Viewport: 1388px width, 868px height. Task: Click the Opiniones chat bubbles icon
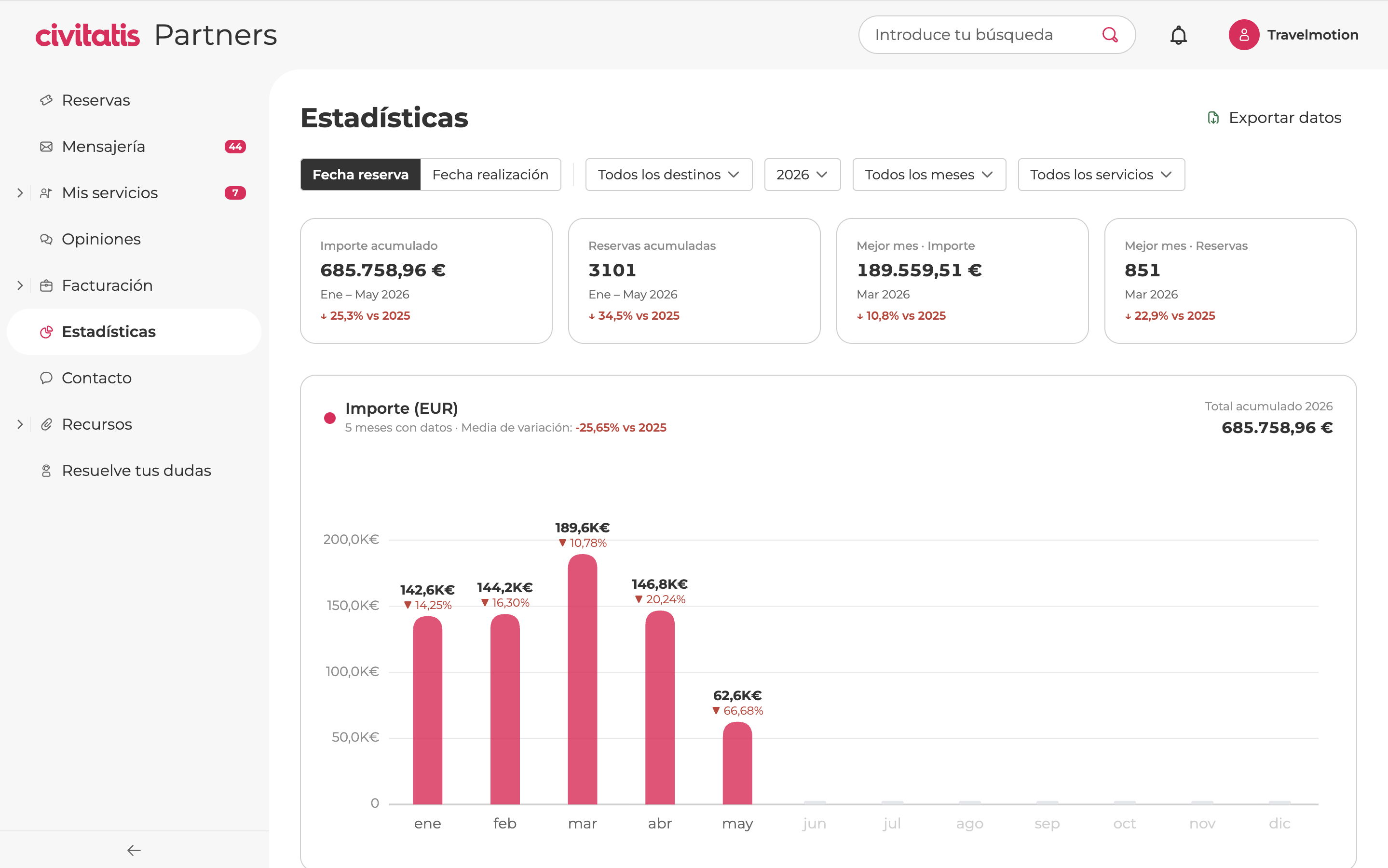point(46,239)
